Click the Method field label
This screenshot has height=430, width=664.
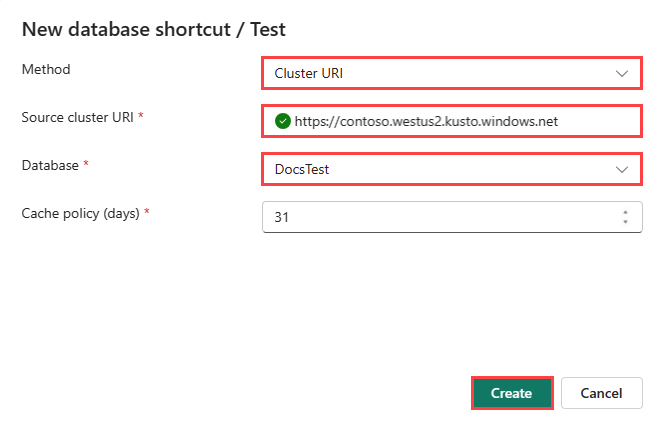[46, 69]
